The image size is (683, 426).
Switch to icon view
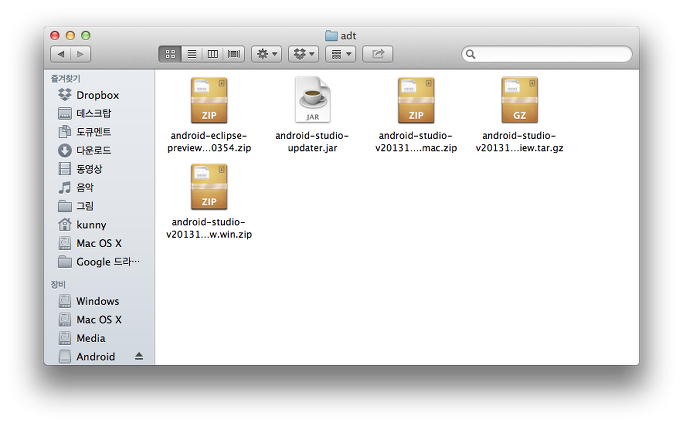(170, 54)
